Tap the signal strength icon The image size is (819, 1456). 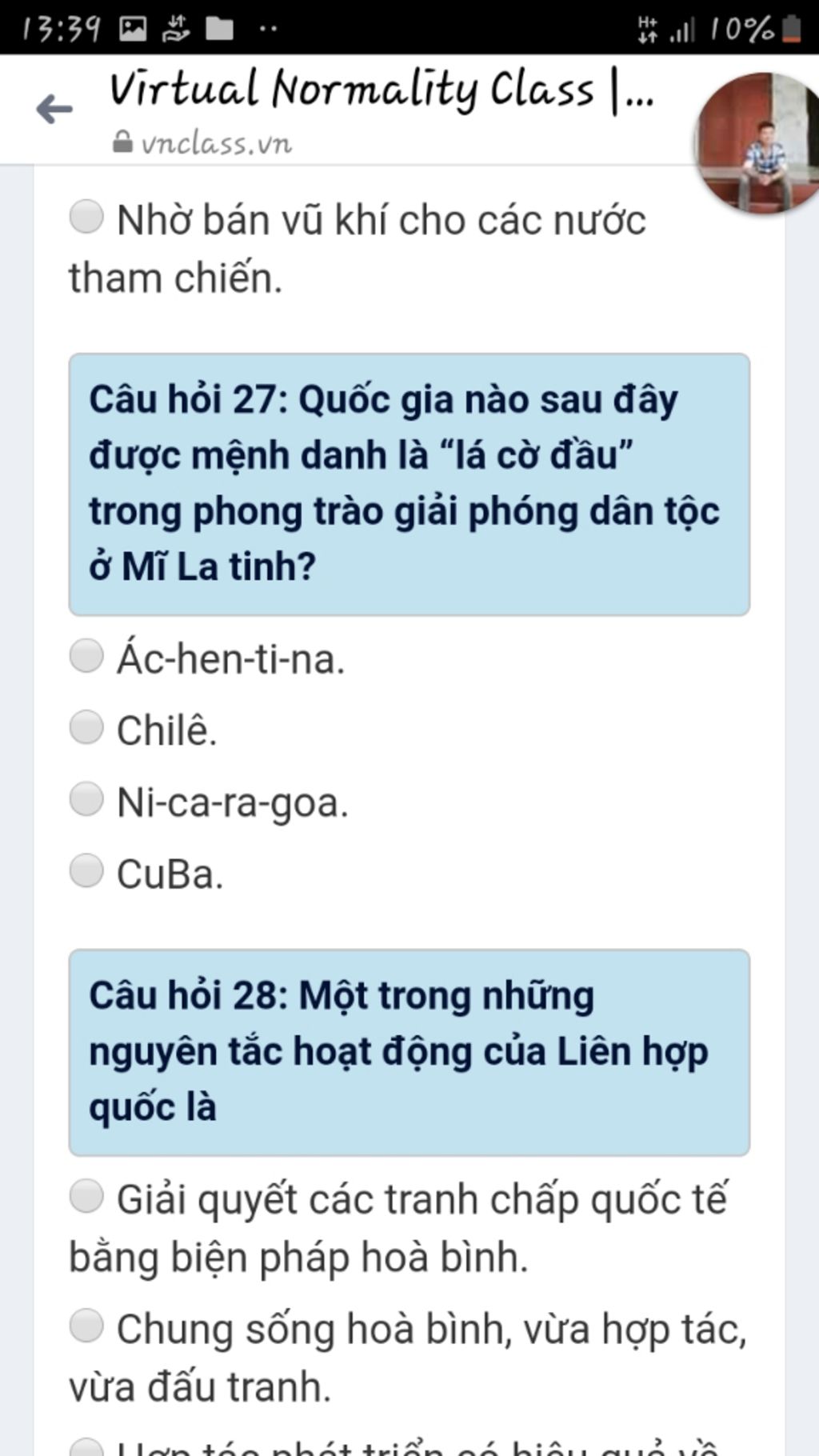[682, 30]
